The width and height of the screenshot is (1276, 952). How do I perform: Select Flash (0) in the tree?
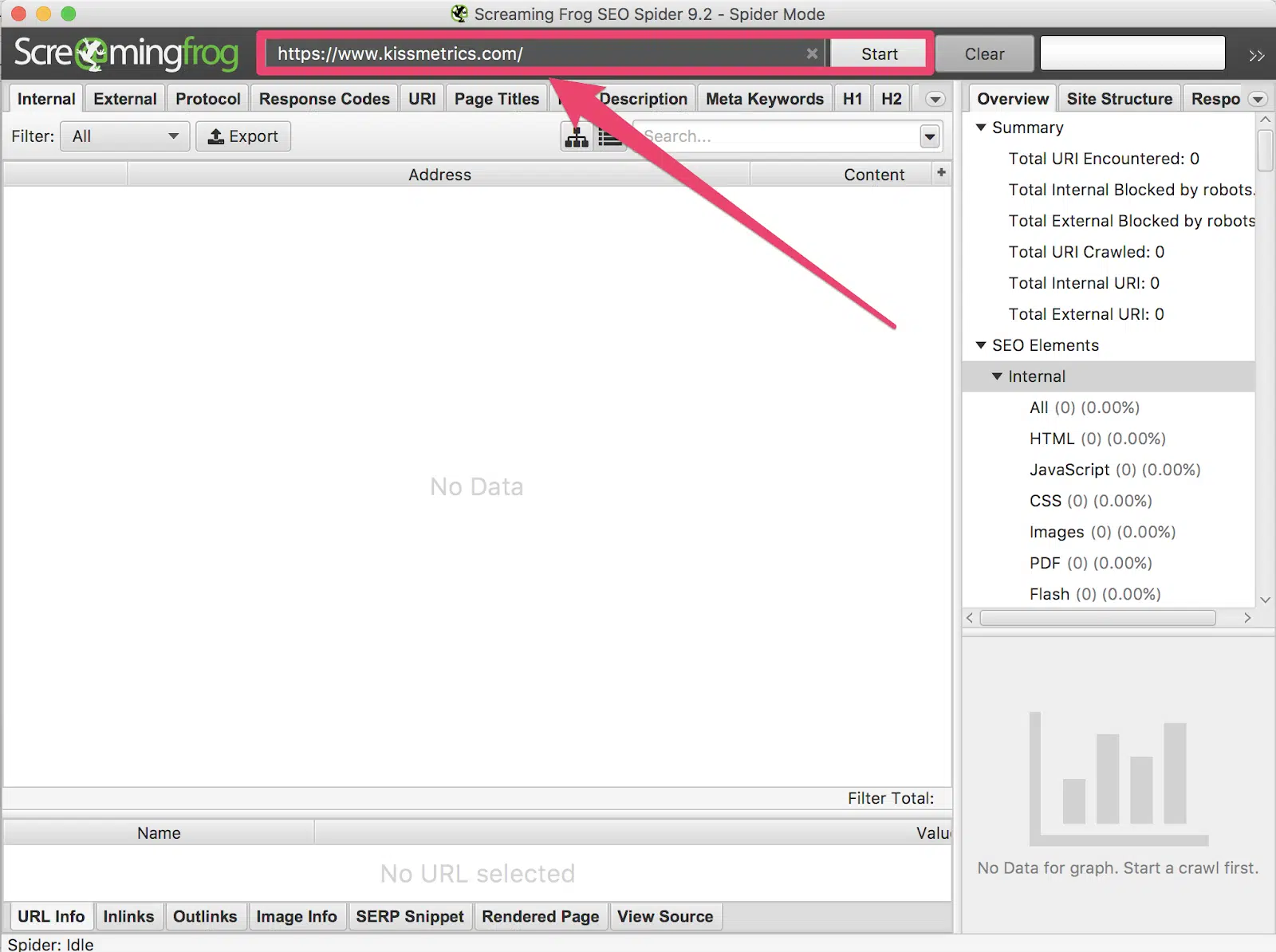[x=1095, y=594]
